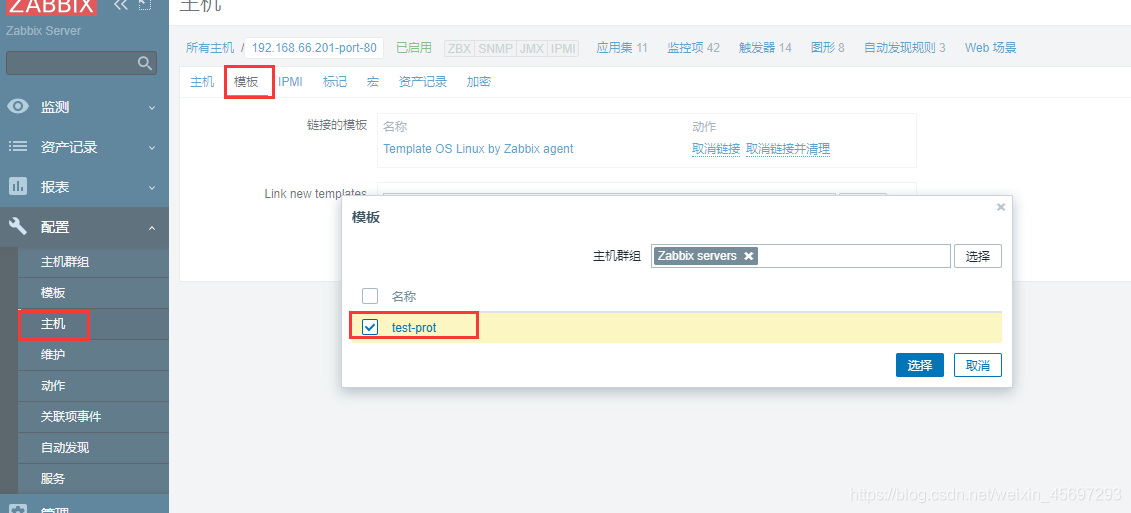
Task: Click the wrench icon for 配置
Action: 17,227
